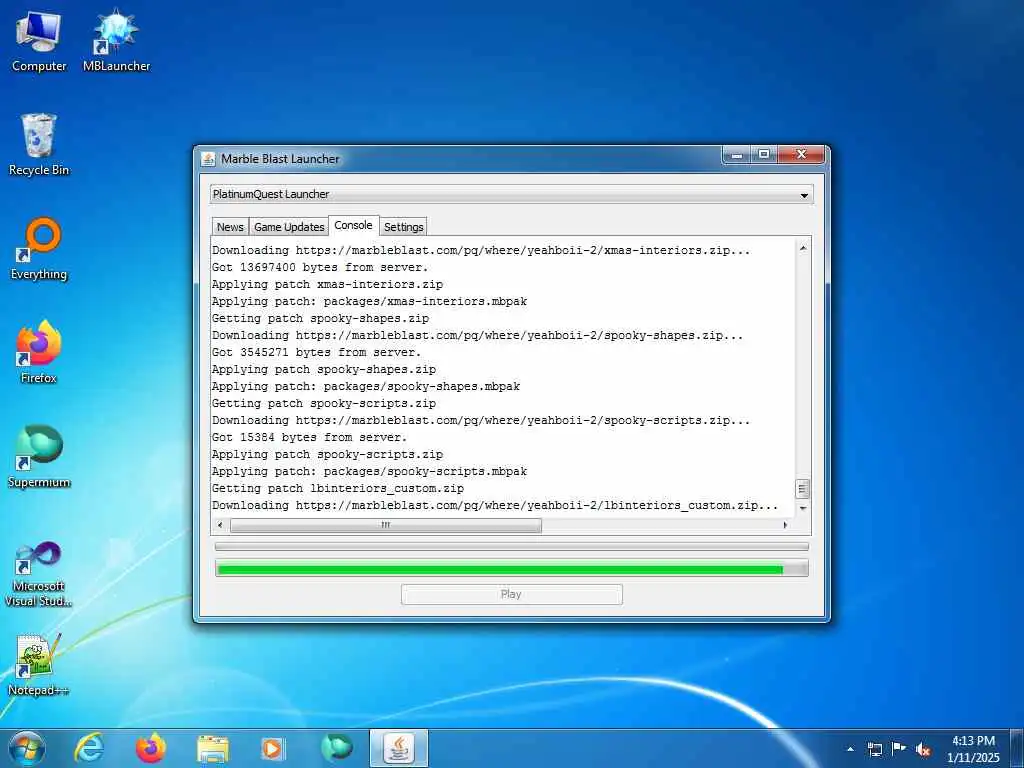Viewport: 1024px width, 768px height.
Task: Click the horizontal scroll left arrow
Action: click(x=220, y=525)
